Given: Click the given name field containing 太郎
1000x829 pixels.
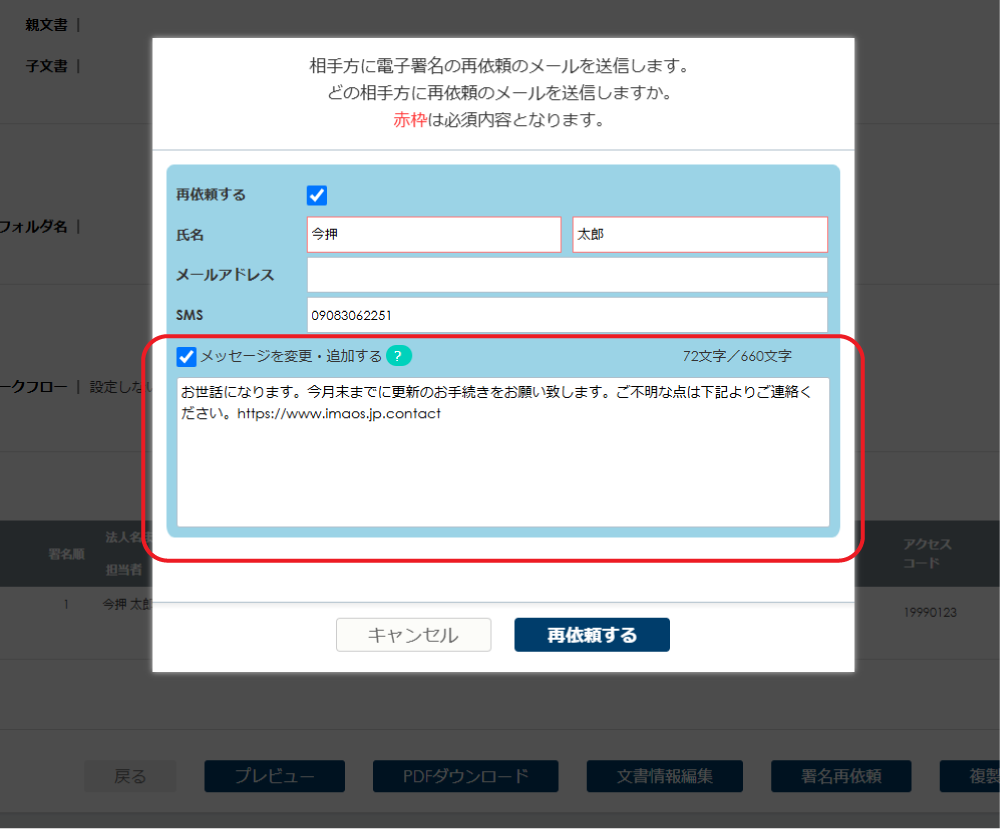Looking at the screenshot, I should 699,234.
